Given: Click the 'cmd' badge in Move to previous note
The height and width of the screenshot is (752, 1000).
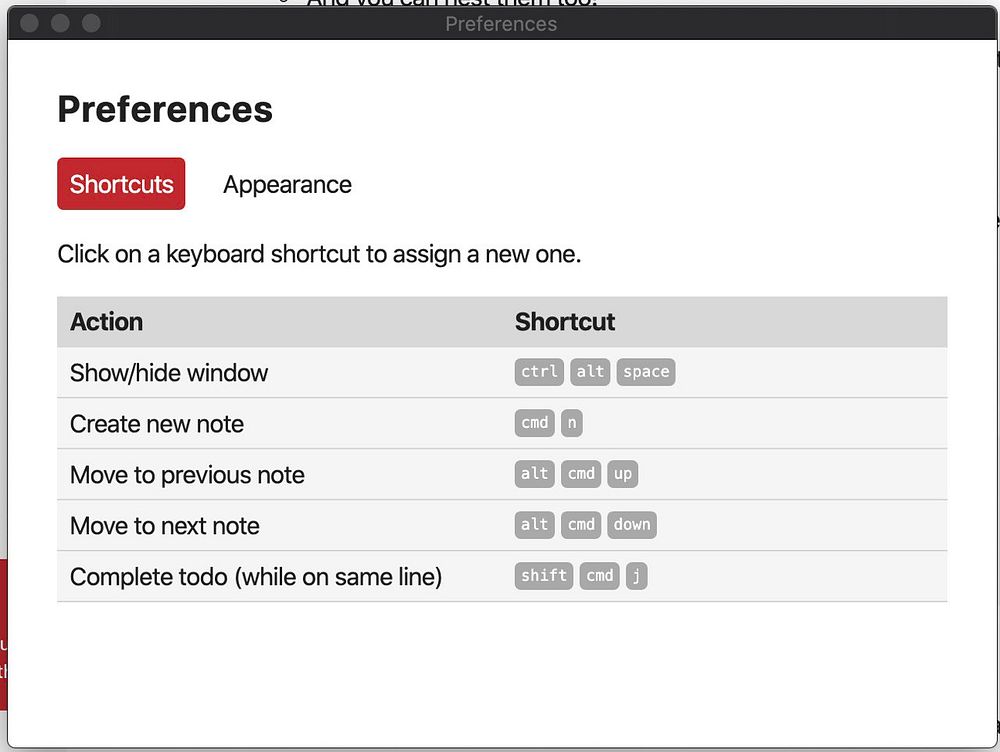Looking at the screenshot, I should click(x=581, y=474).
